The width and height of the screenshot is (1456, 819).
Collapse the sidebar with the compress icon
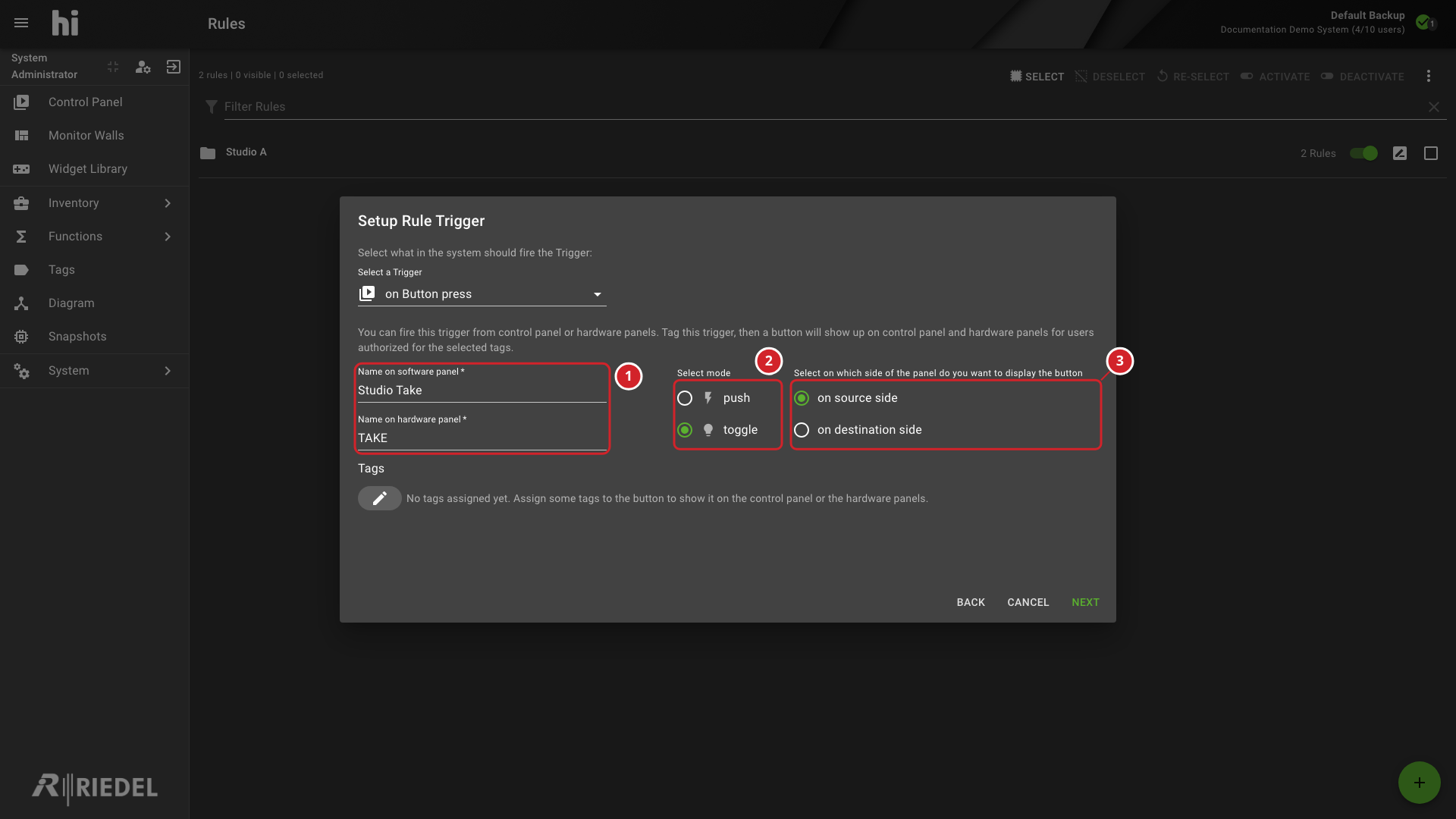[113, 67]
